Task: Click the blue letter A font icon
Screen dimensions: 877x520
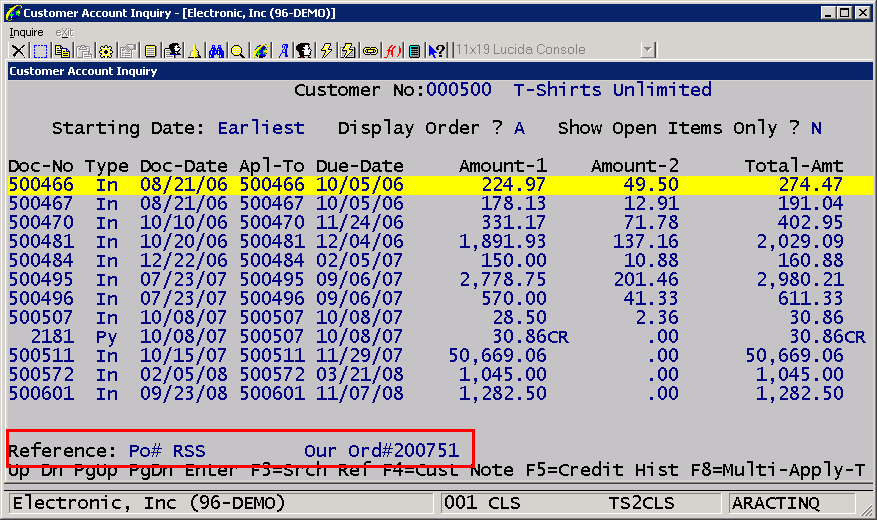Action: click(x=284, y=51)
